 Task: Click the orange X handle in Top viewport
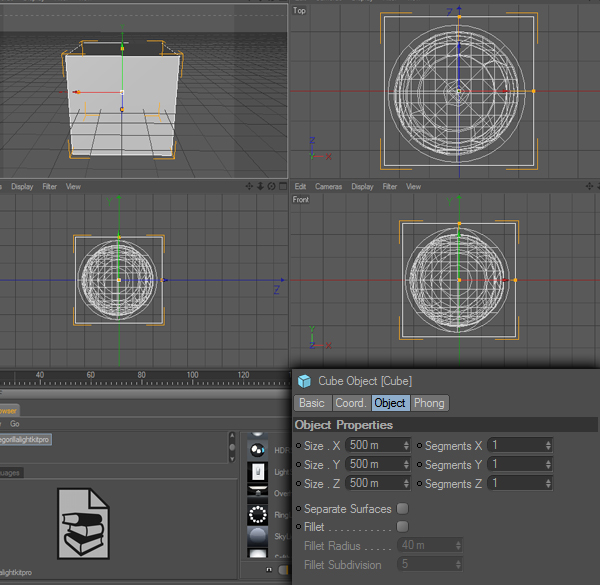pyautogui.click(x=533, y=91)
